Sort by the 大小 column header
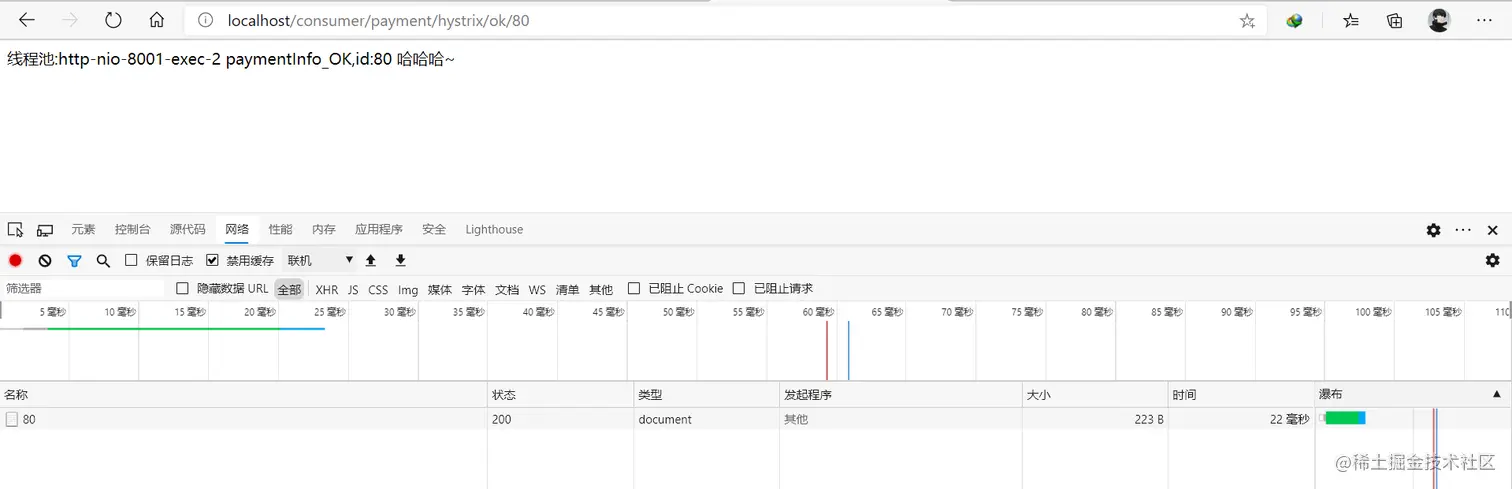Screen dimensions: 1512x489 click(1095, 395)
